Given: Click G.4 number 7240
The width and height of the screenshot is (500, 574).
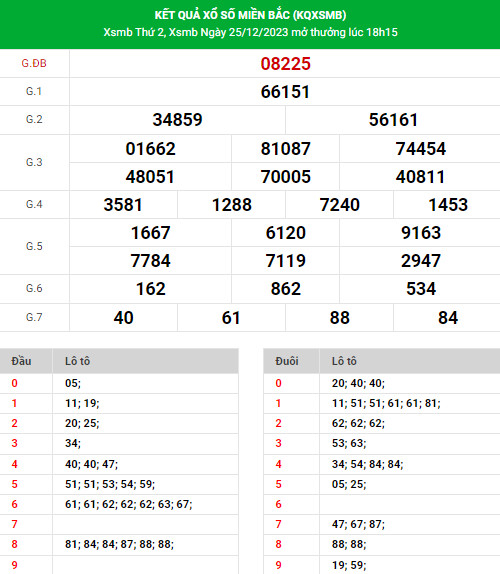Looking at the screenshot, I should click(339, 205).
